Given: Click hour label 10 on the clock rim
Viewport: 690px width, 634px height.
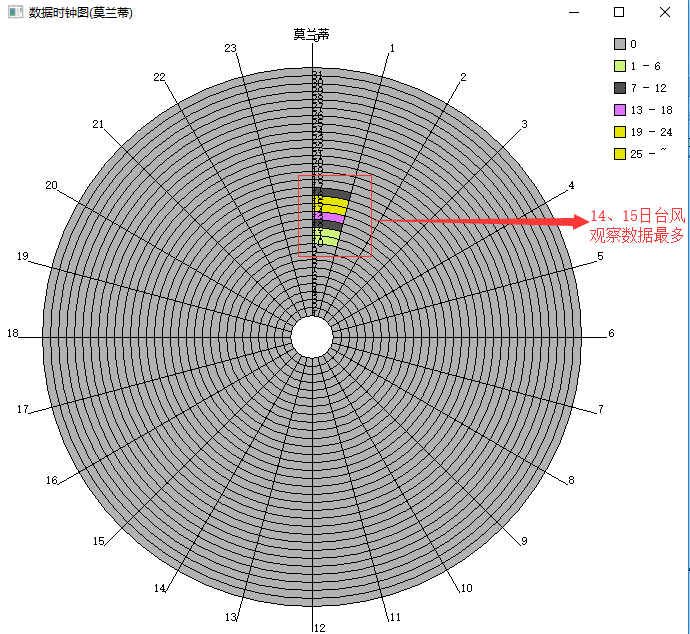Looking at the screenshot, I should coord(466,588).
